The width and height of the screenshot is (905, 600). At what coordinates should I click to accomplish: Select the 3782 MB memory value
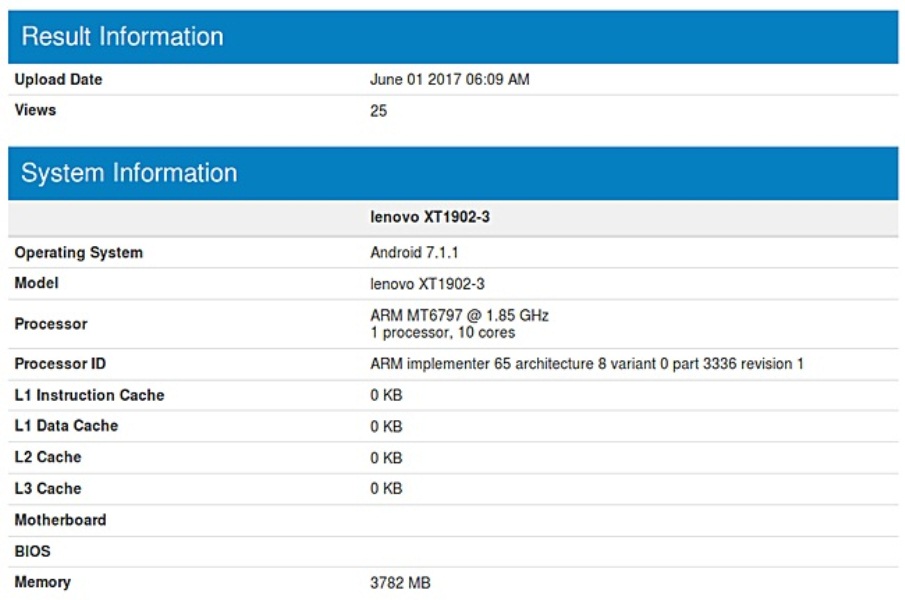400,583
